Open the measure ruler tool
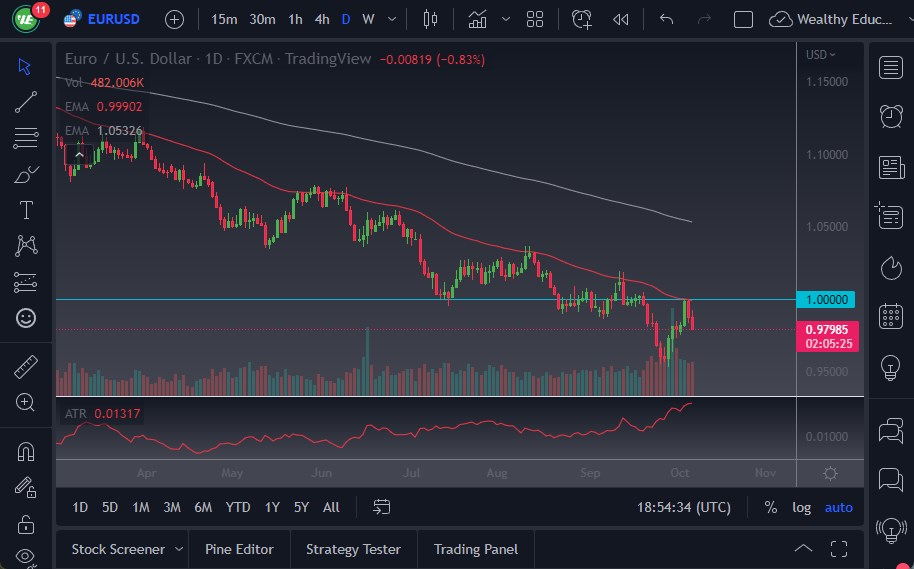This screenshot has height=569, width=914. click(26, 367)
